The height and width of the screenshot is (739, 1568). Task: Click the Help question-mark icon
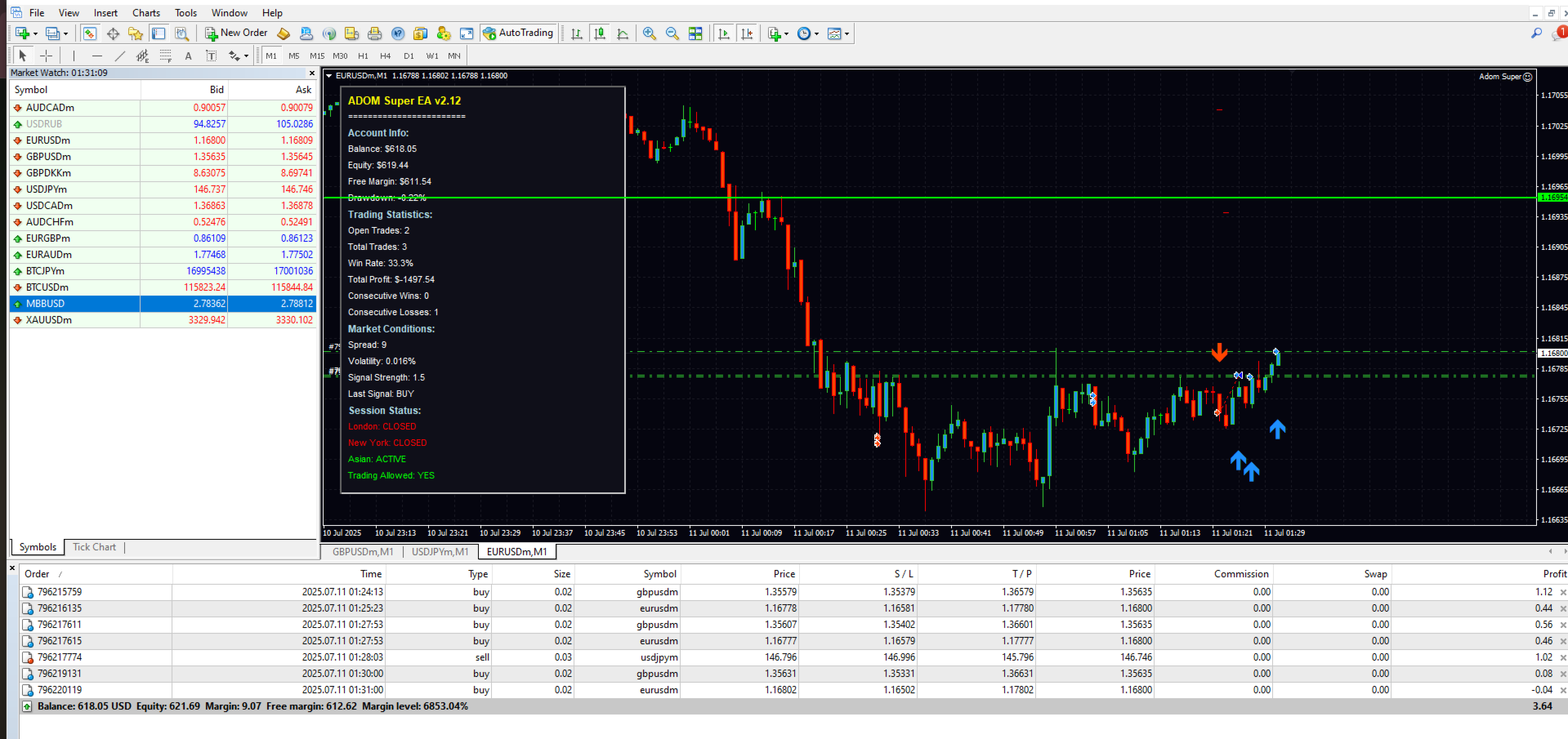point(398,33)
